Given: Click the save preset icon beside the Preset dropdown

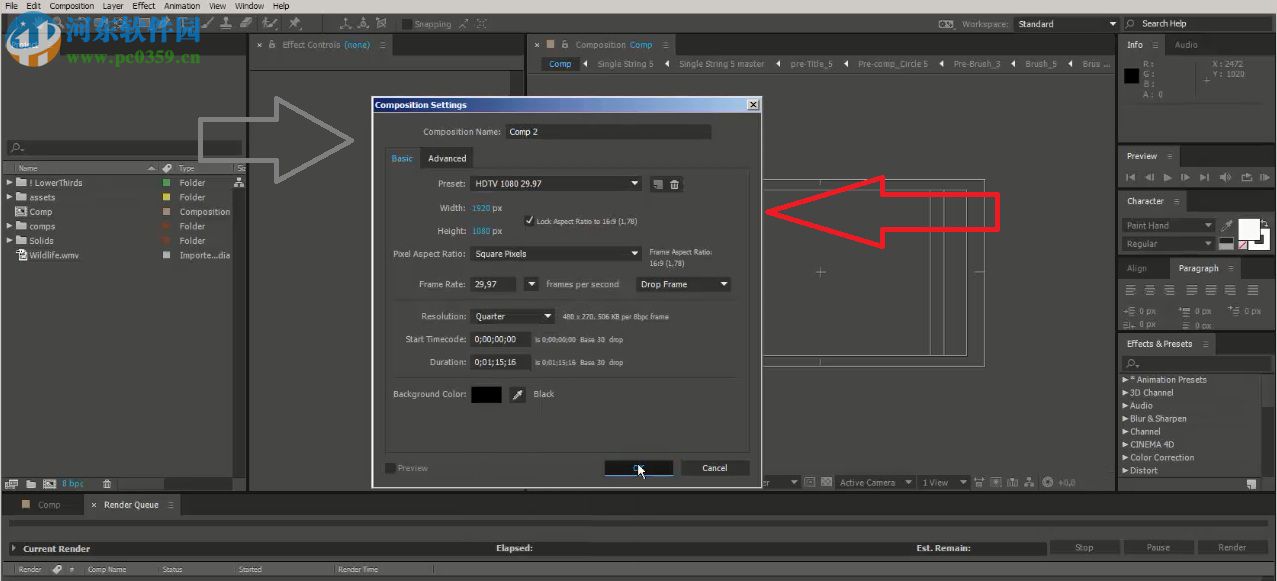Looking at the screenshot, I should point(657,184).
